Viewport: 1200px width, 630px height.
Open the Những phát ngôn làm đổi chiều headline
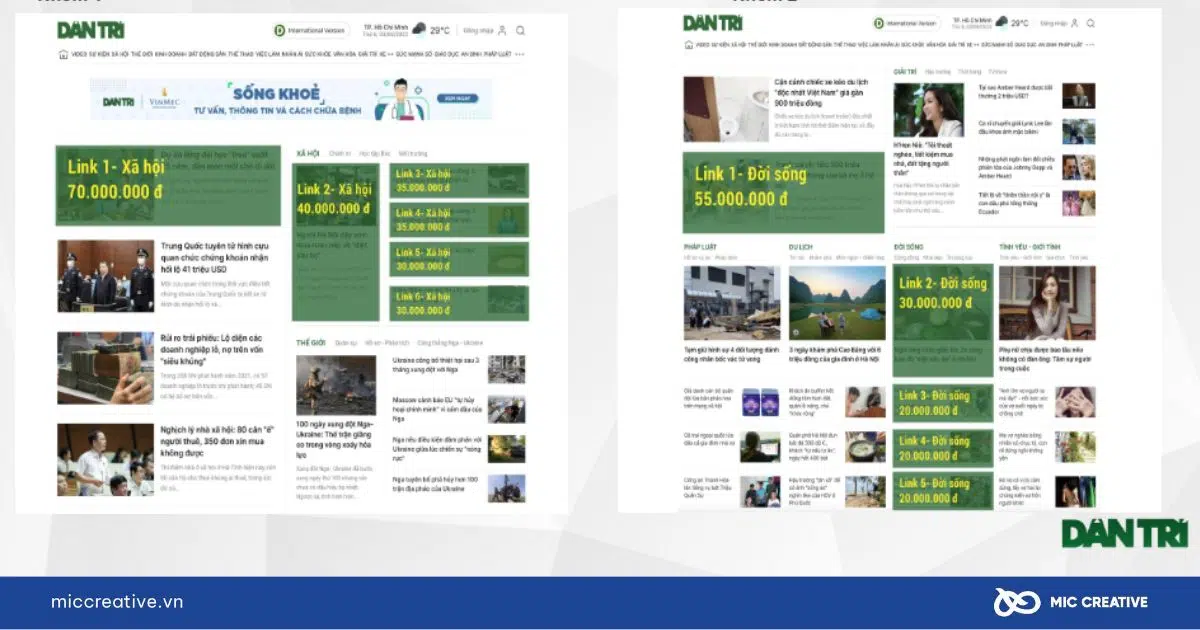1017,167
